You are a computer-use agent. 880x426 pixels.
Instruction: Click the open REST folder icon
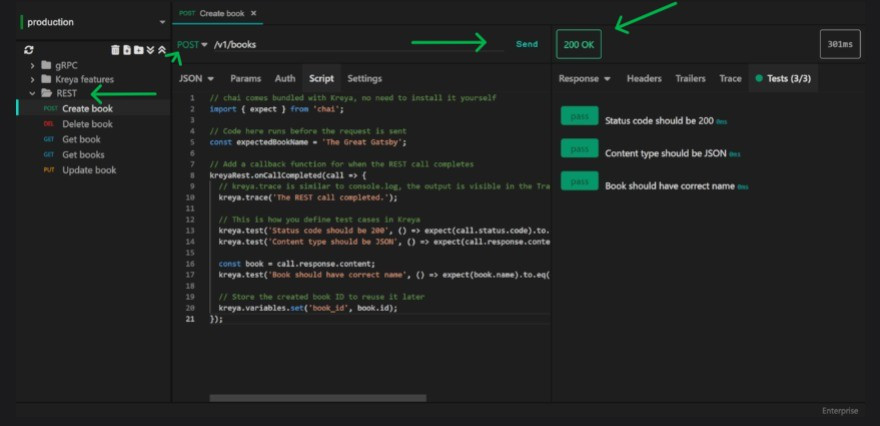(x=47, y=93)
